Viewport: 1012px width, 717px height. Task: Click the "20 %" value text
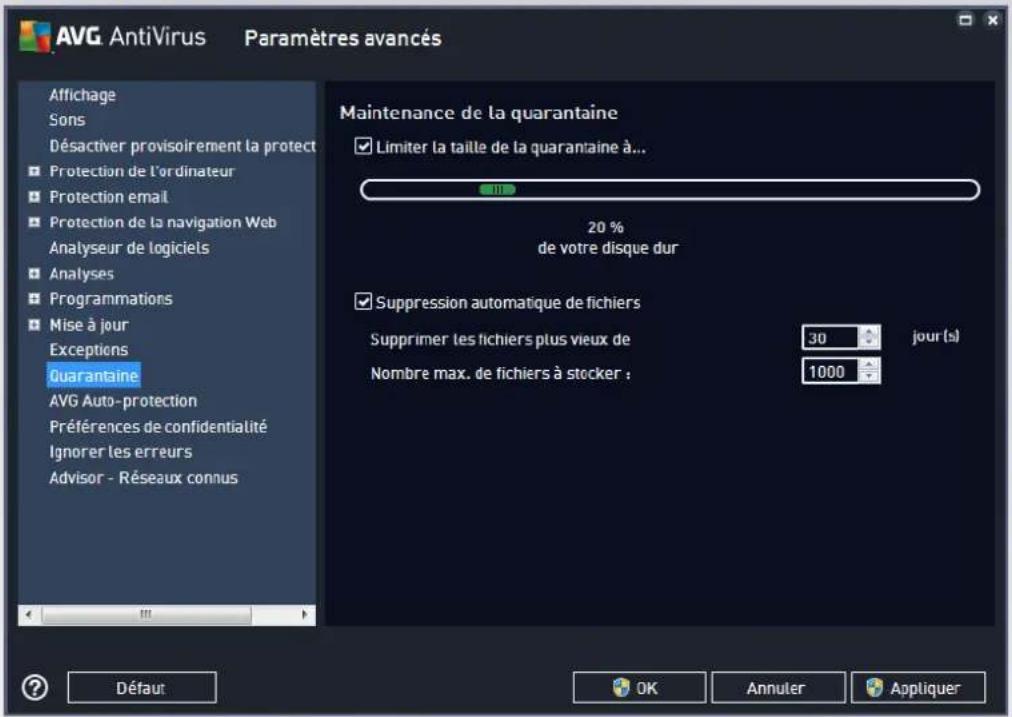pyautogui.click(x=605, y=227)
